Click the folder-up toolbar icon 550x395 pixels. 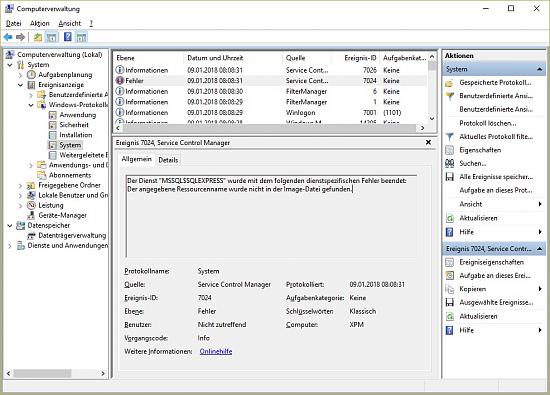click(38, 37)
